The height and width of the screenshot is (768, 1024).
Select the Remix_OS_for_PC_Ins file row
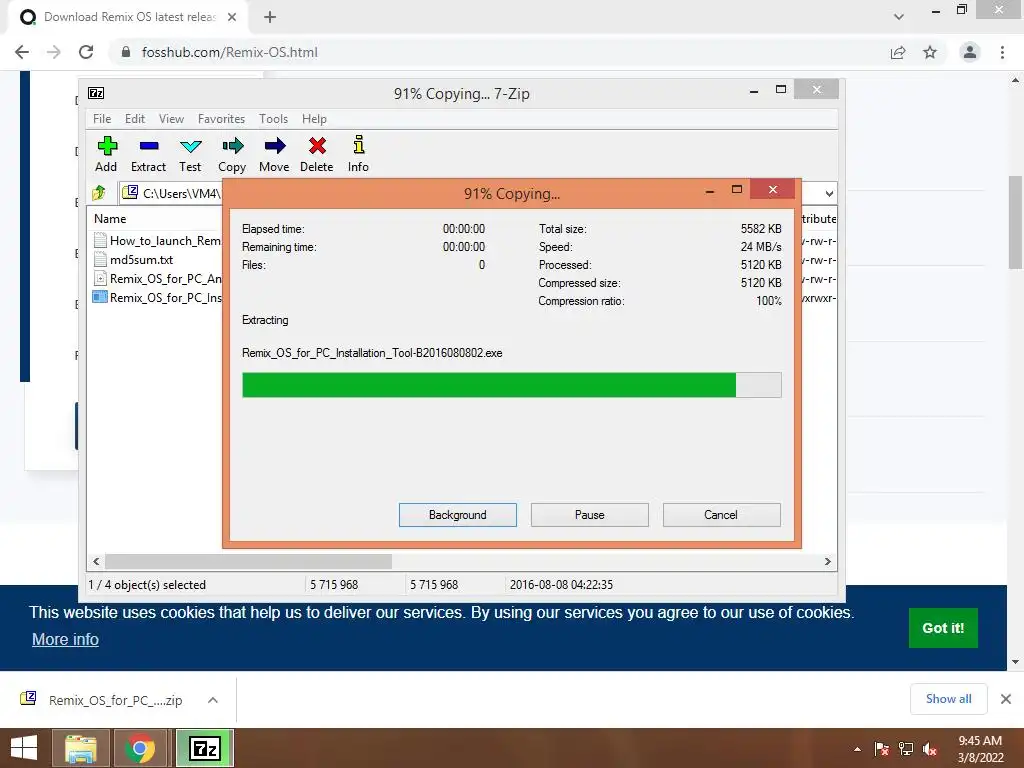point(157,297)
